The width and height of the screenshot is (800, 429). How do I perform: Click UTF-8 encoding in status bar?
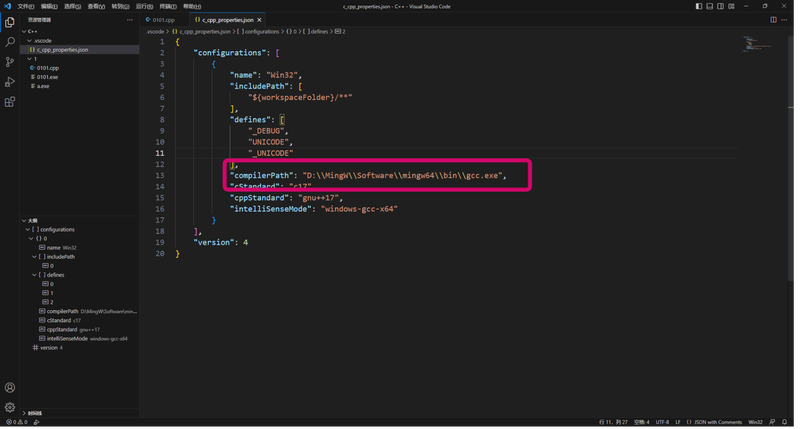(662, 422)
